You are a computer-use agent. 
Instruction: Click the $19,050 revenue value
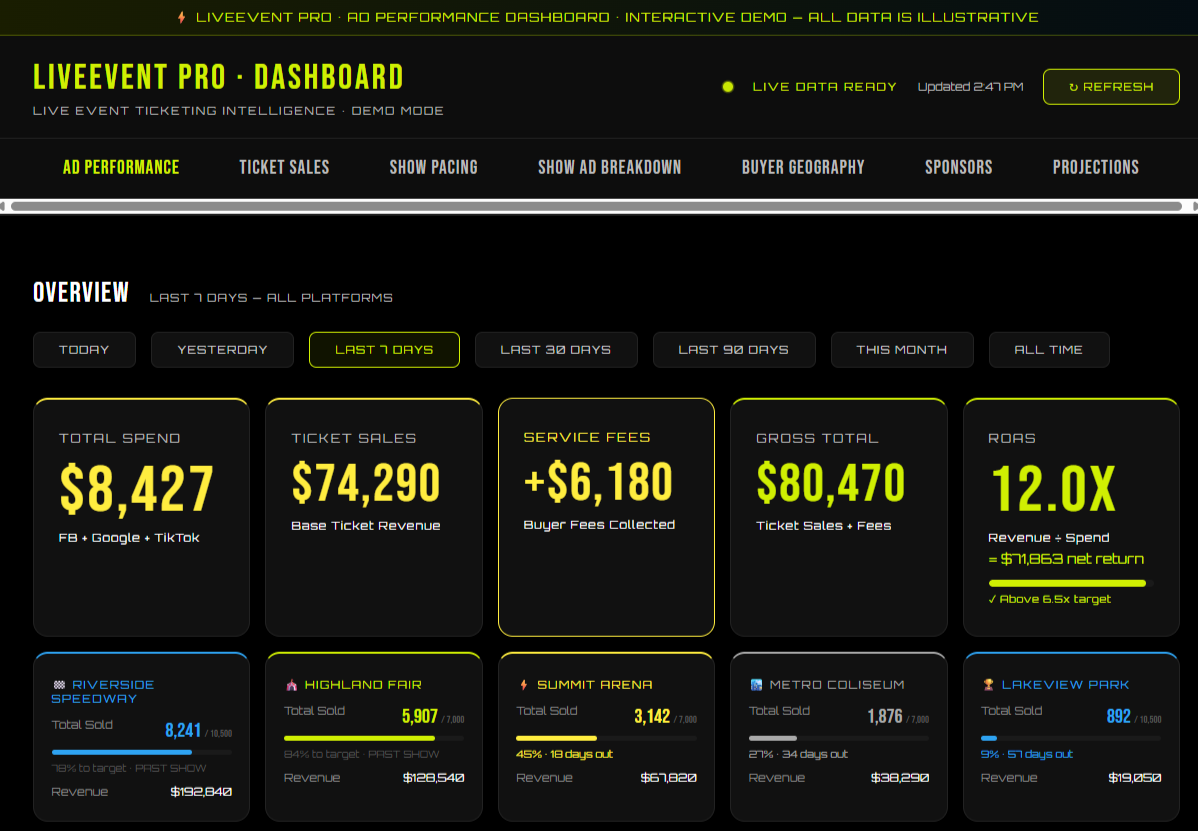point(1135,778)
